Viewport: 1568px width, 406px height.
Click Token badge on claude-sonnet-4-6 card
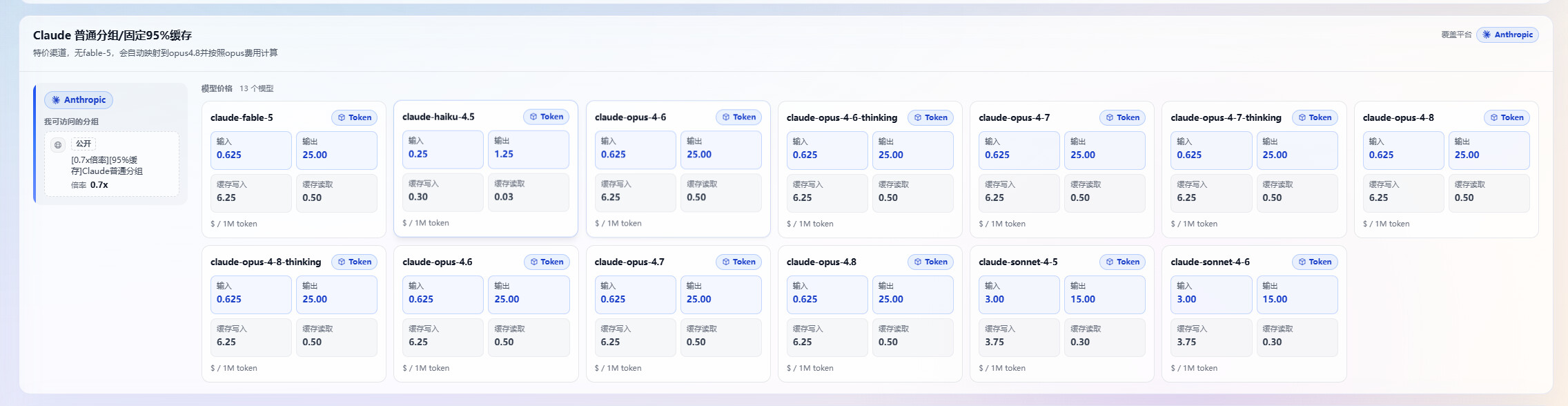pyautogui.click(x=1315, y=262)
